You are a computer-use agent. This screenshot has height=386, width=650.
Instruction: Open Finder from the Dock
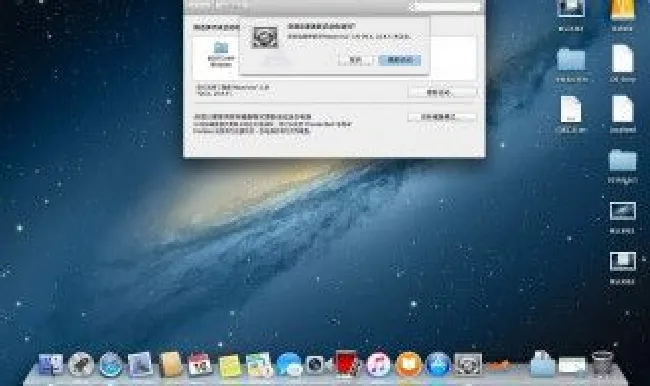pyautogui.click(x=51, y=365)
